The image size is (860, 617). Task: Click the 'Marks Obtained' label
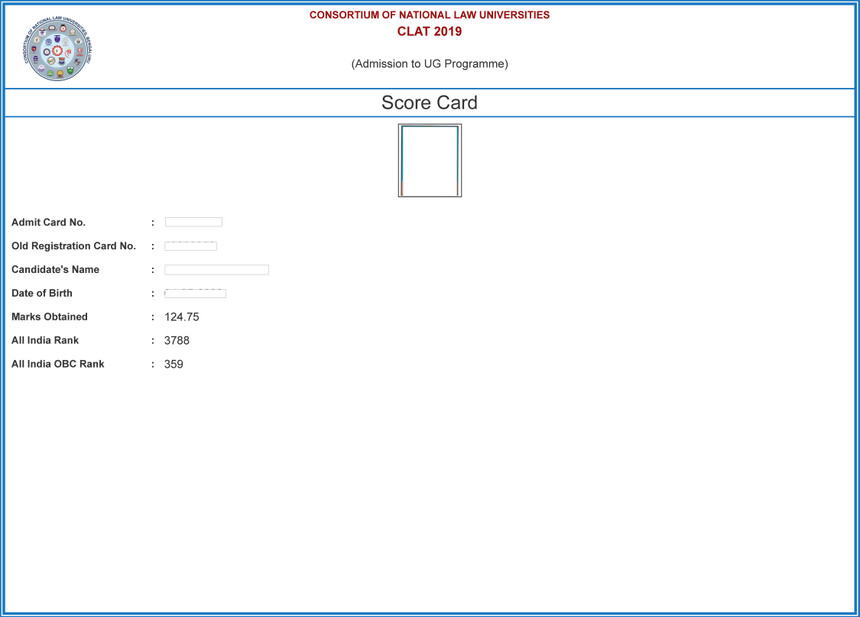pos(49,316)
